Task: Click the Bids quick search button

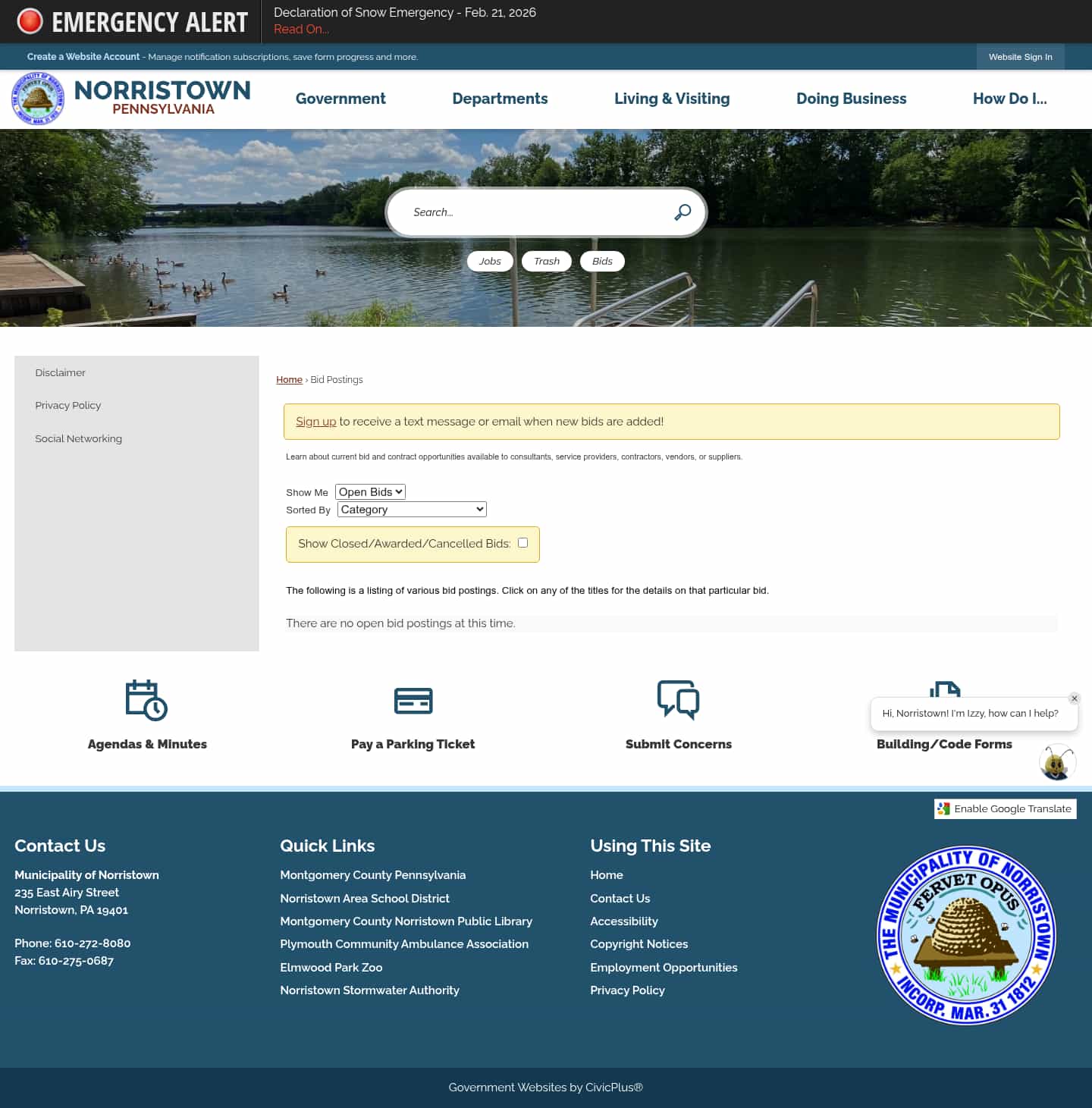Action: click(x=602, y=261)
